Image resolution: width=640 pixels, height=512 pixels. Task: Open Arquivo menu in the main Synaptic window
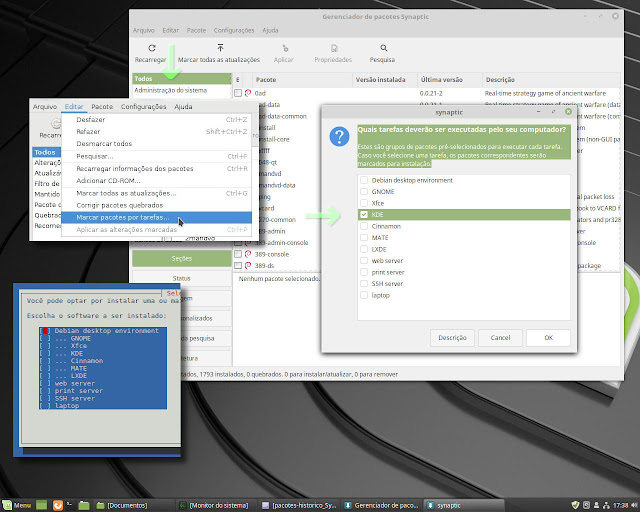pos(144,30)
